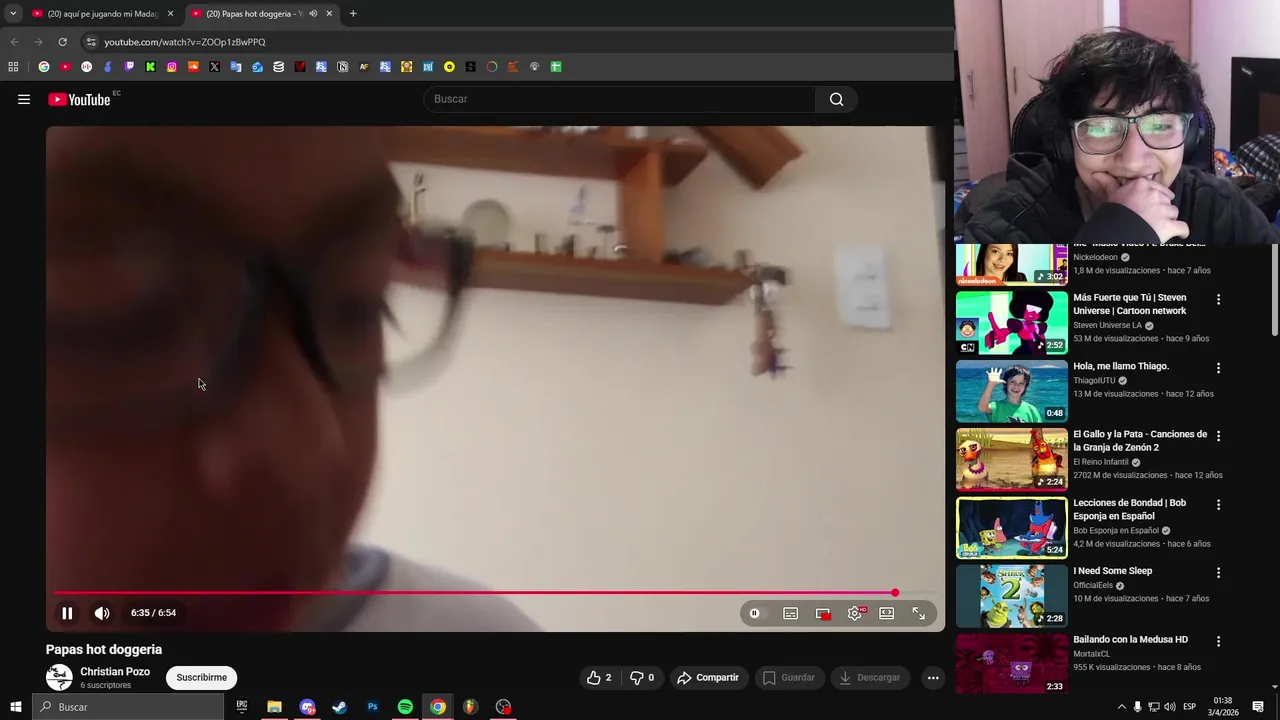Open the Kick bookmark
The image size is (1280, 720).
click(x=150, y=67)
